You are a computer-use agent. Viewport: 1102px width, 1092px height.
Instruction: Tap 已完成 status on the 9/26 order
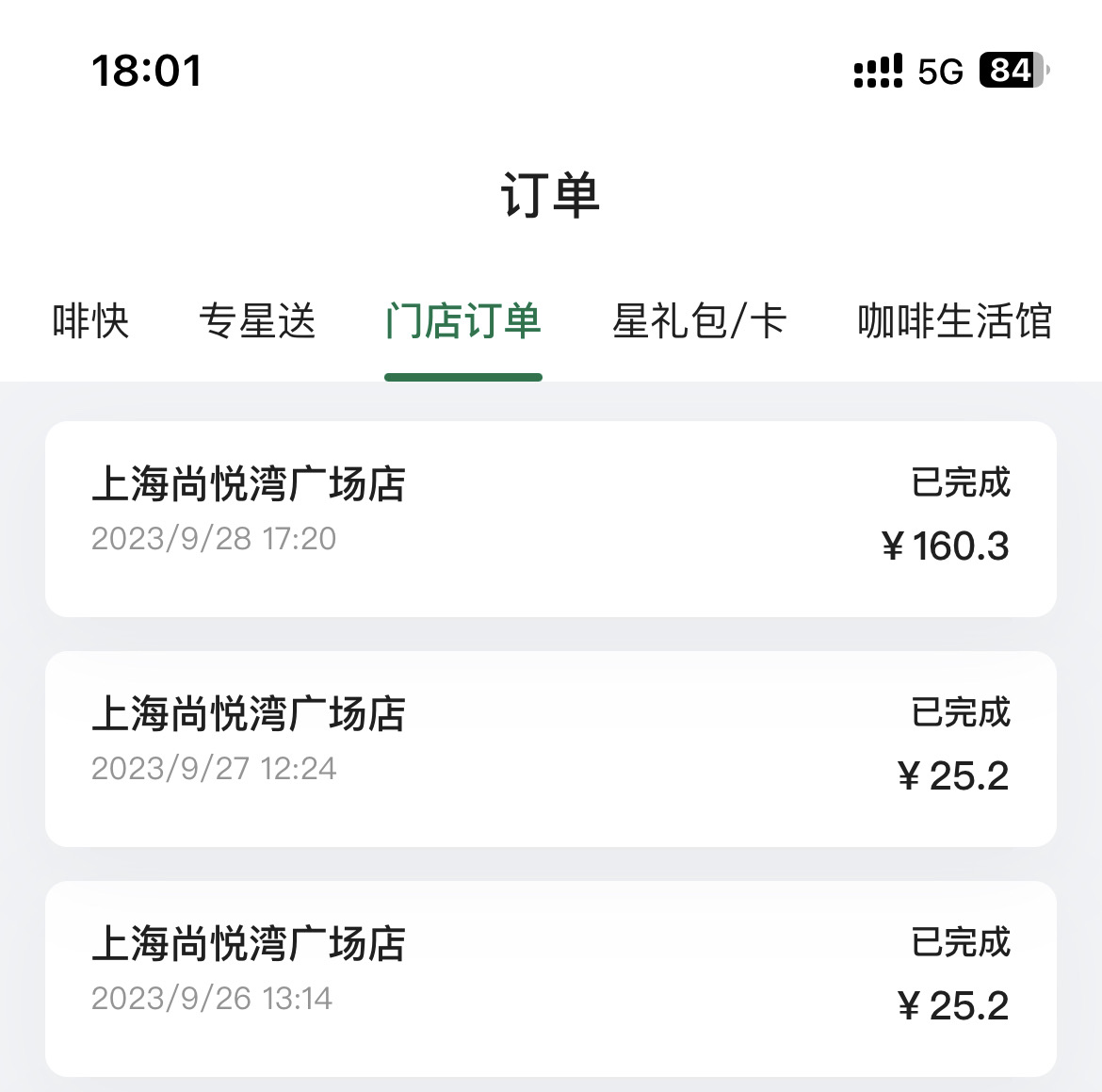coord(961,942)
